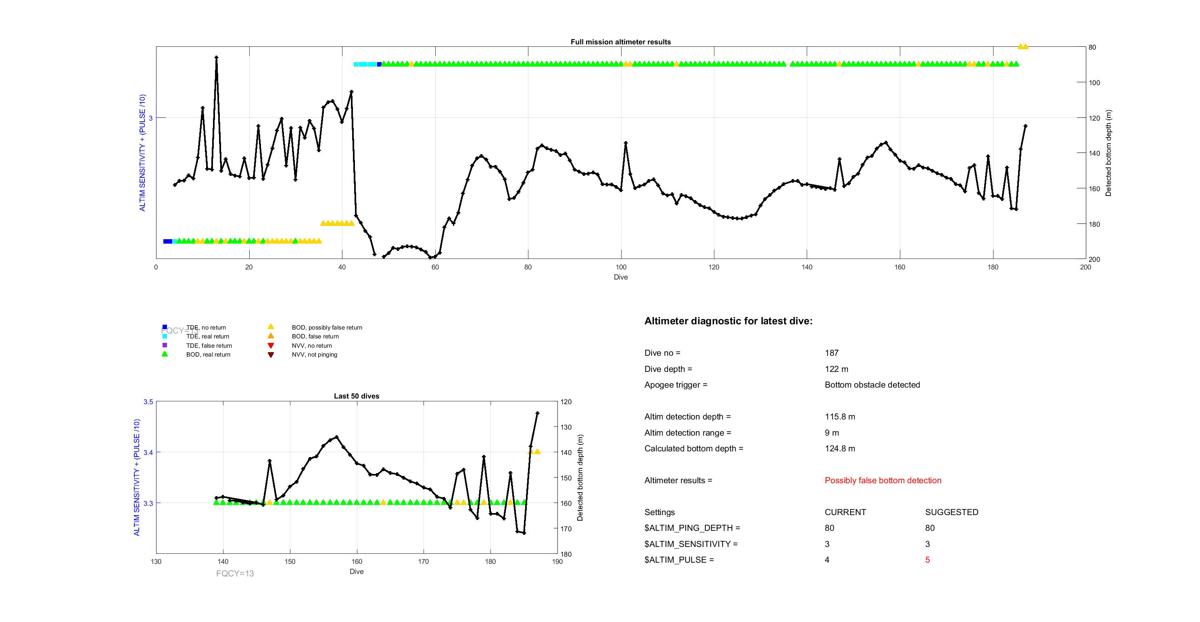Click 'Detected bottom depth (m)' label of last 50 dives chart

[581, 478]
